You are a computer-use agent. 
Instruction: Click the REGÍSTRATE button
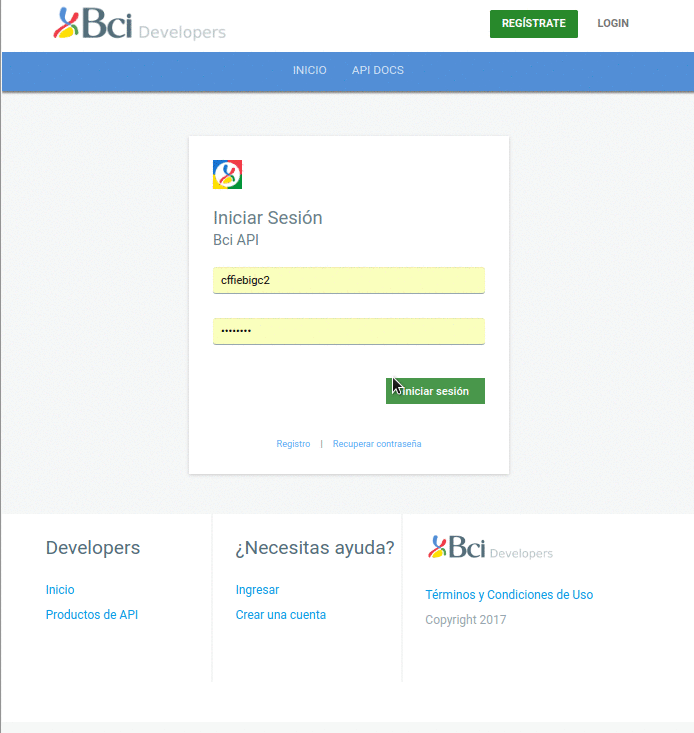tap(534, 23)
